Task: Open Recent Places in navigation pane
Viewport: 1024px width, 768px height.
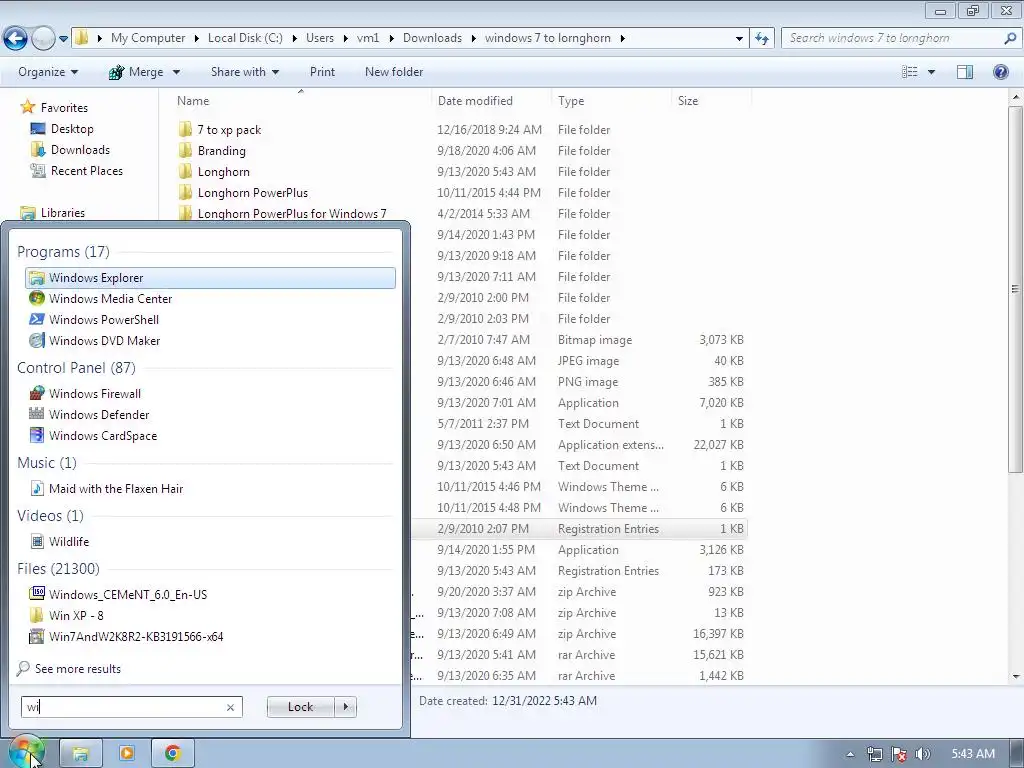Action: 87,170
